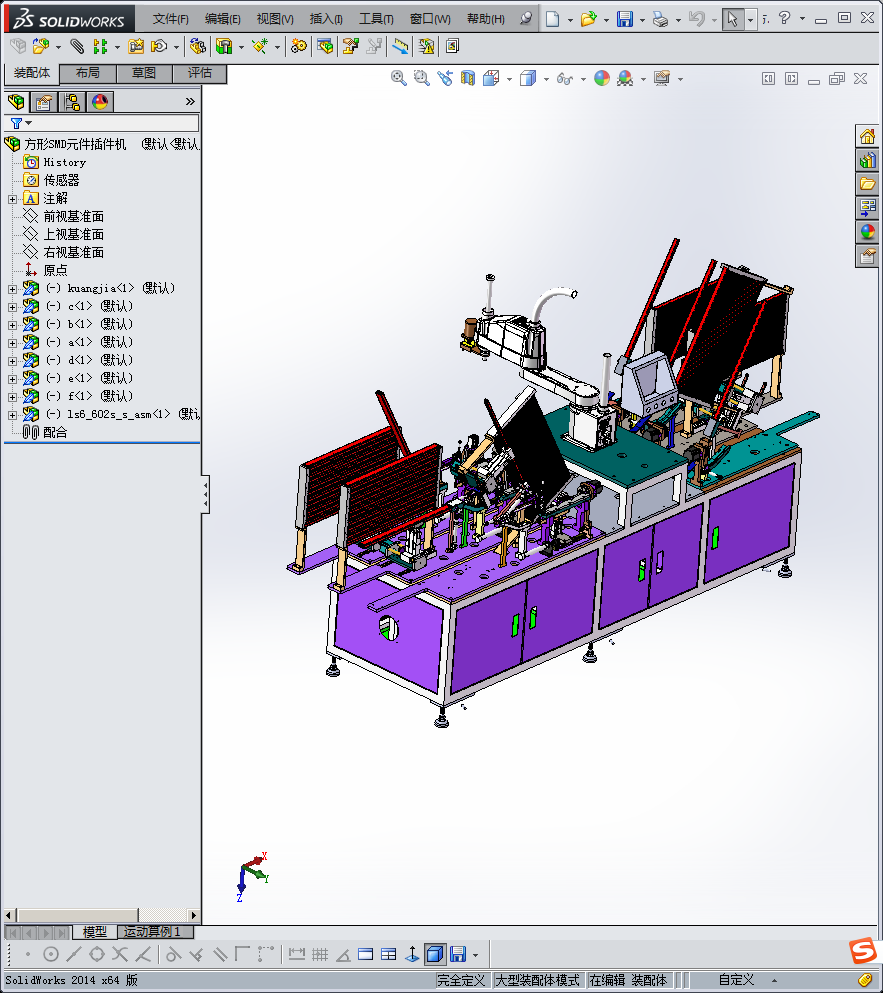The height and width of the screenshot is (993, 883).
Task: Click the Mate paperclip icon
Action: 77,46
